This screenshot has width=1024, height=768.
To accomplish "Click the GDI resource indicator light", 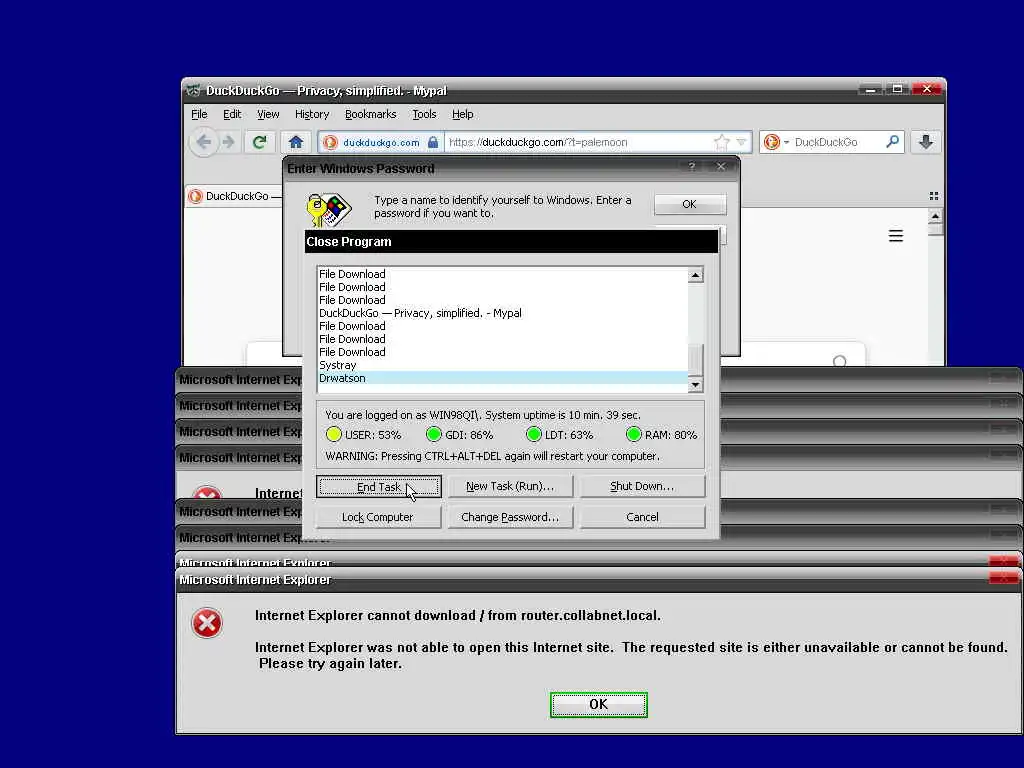I will (x=434, y=434).
